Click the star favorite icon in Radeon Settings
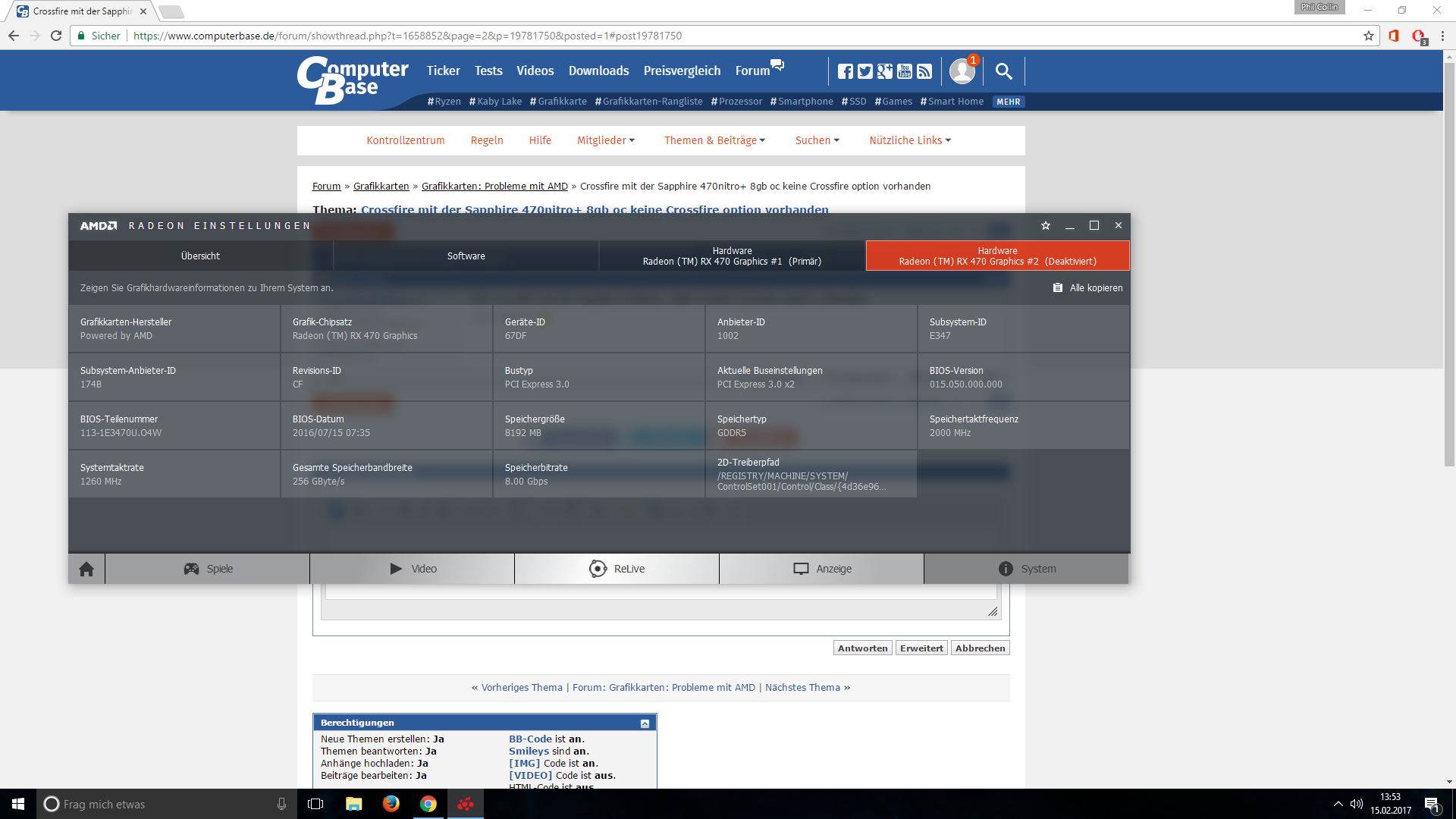Screen dimensions: 1456x819 coord(1046,225)
